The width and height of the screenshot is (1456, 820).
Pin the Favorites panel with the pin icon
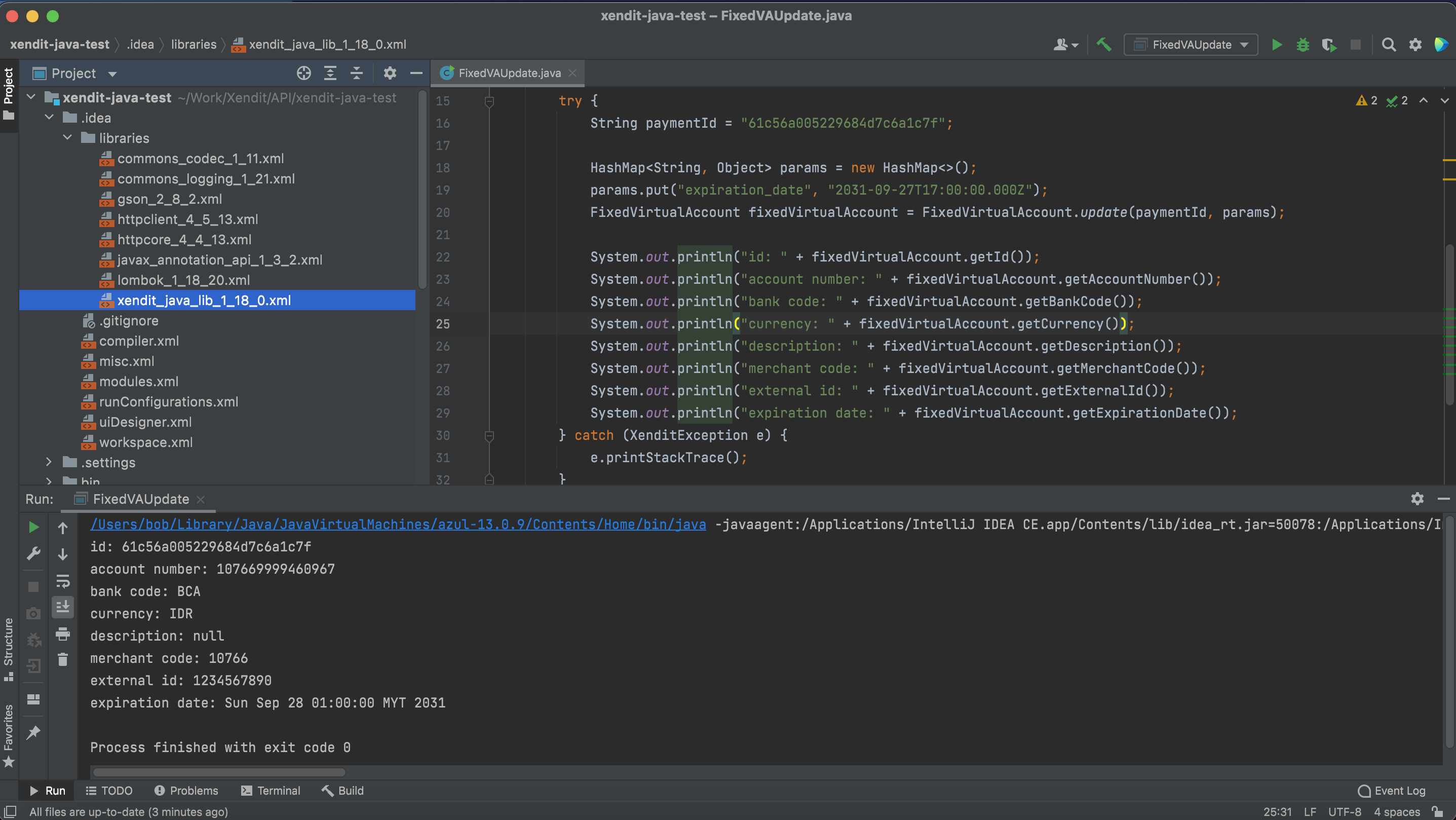[x=33, y=732]
